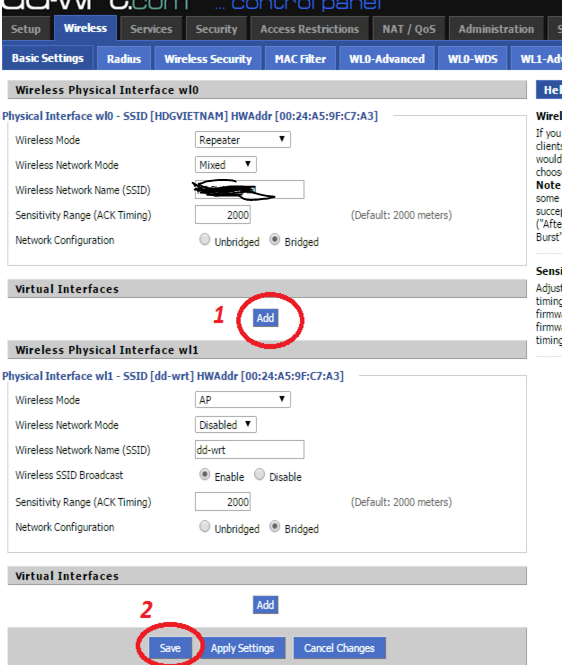Click the wl0 Sensitivity Range field

click(223, 215)
